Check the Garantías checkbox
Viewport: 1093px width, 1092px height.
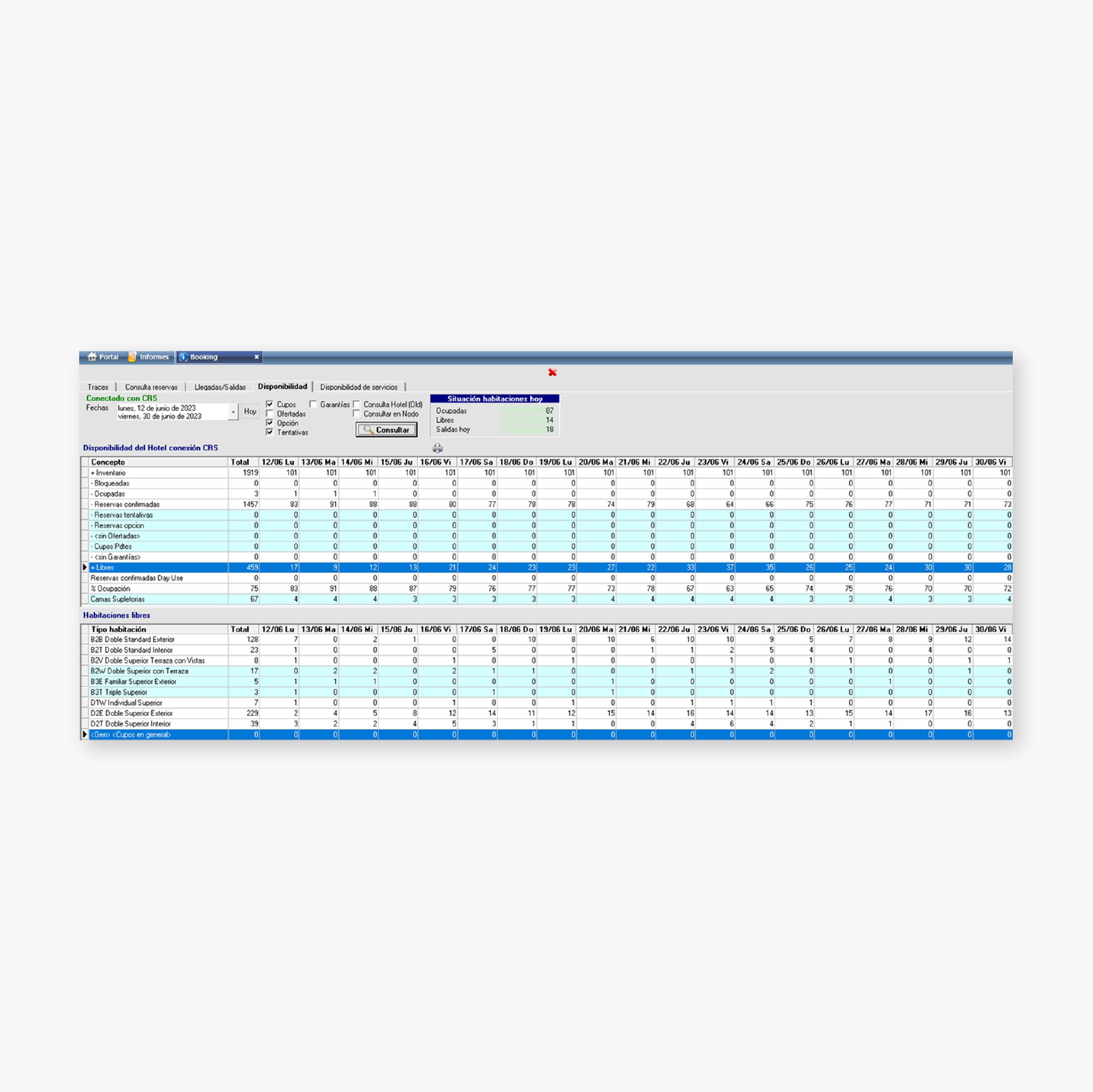click(x=313, y=404)
